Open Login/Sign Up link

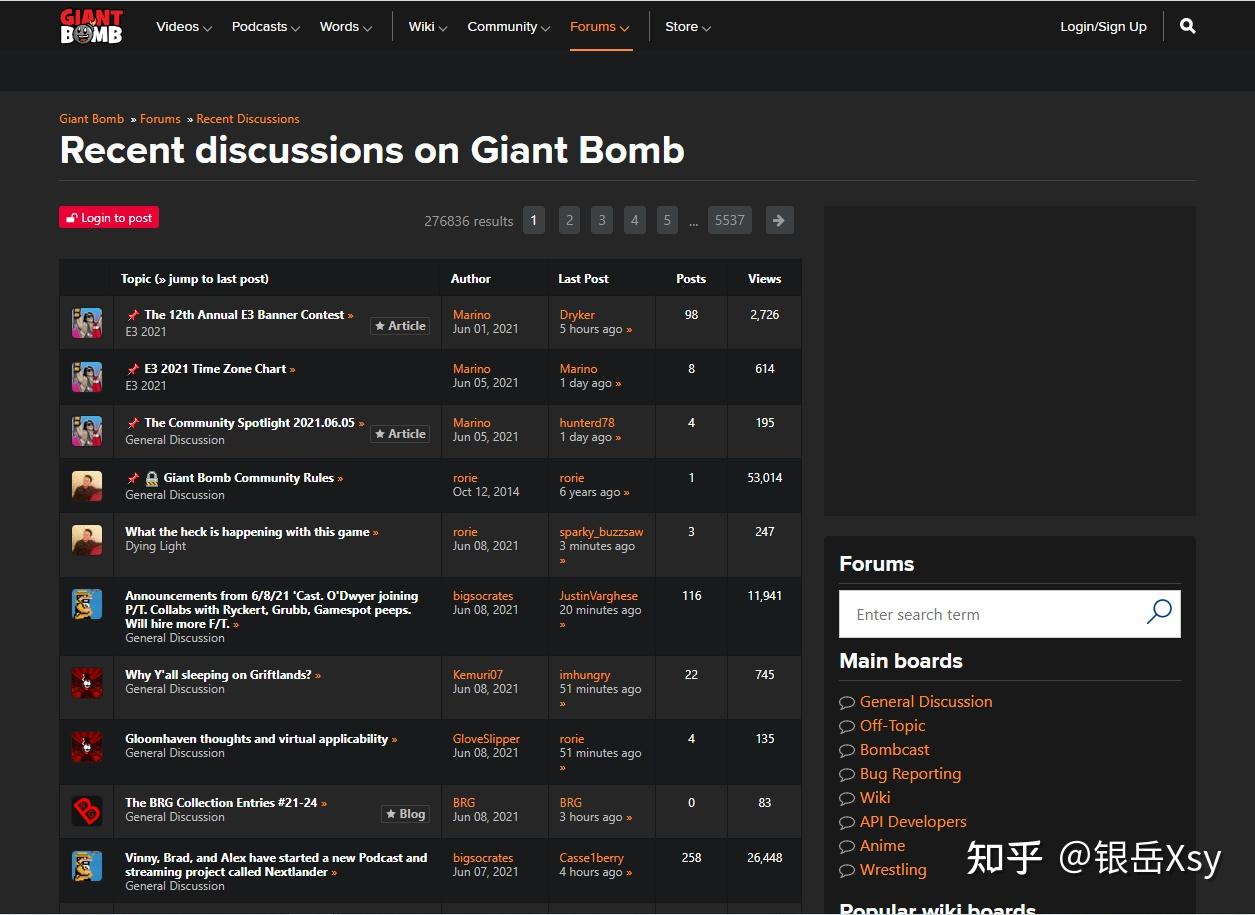[x=1103, y=27]
